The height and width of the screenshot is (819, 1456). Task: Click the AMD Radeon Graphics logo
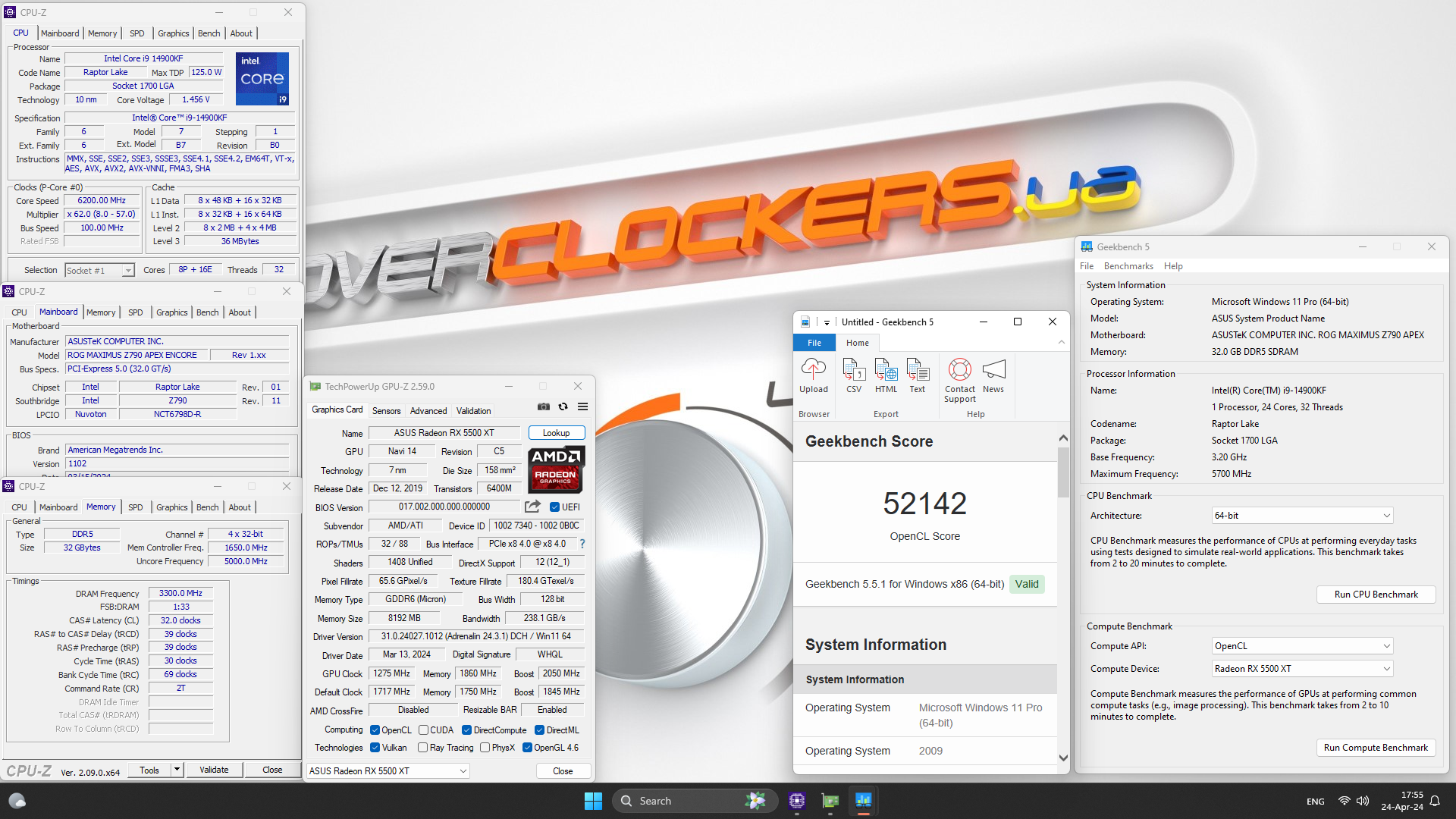(x=556, y=470)
